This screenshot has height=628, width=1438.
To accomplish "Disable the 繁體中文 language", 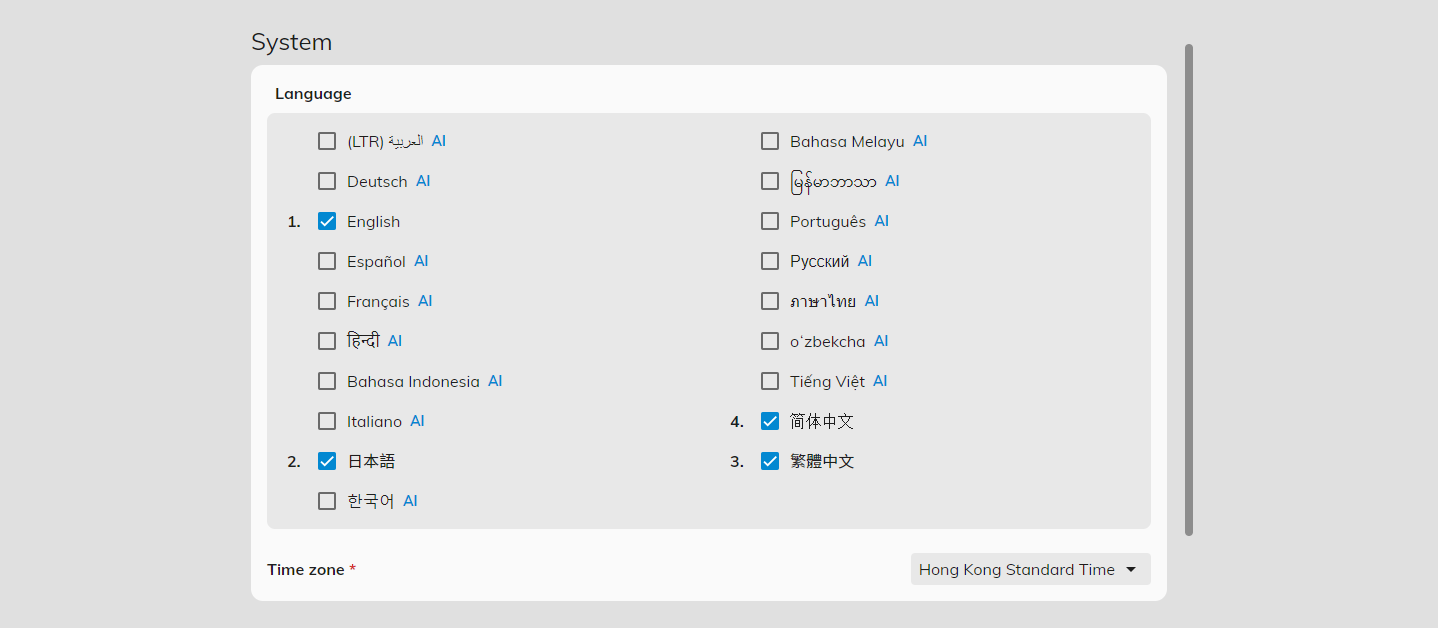I will point(770,461).
